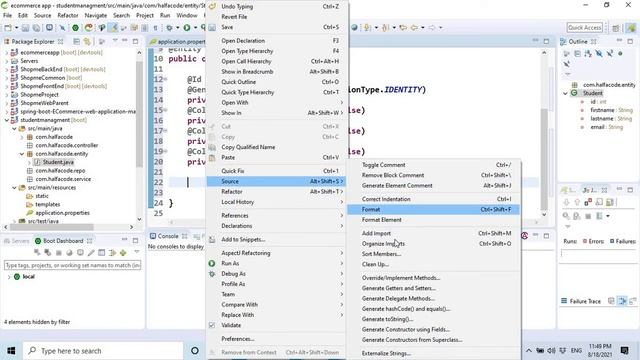
Task: Expand the ecommerceapp project
Action: pyautogui.click(x=7, y=52)
